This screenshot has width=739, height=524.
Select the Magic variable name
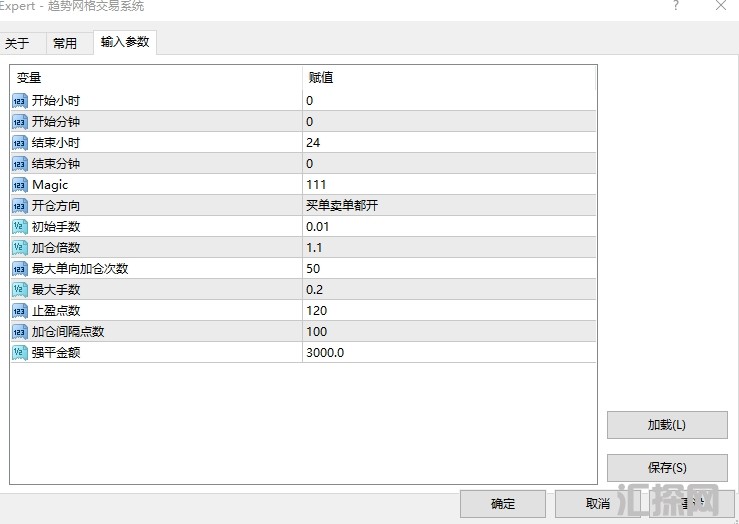click(x=50, y=185)
